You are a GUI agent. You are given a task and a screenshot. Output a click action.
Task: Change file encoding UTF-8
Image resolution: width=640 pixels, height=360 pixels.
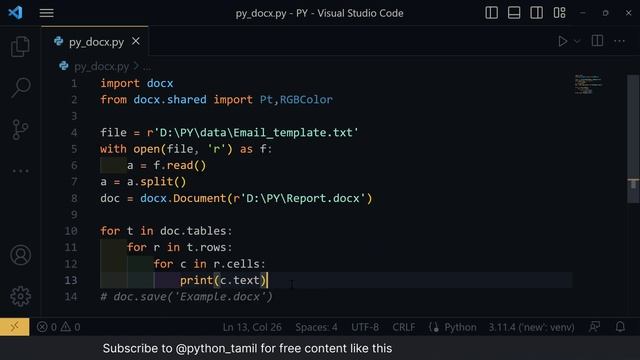(x=365, y=327)
